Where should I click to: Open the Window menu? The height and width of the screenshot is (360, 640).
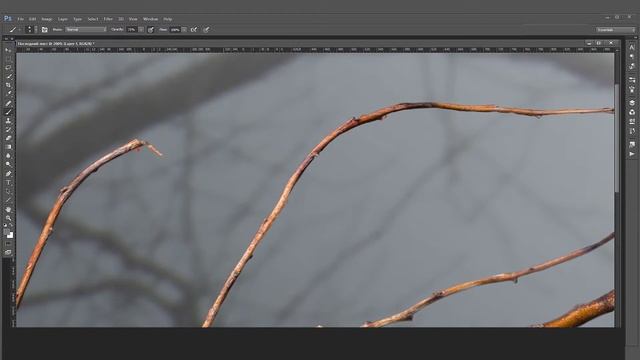click(150, 19)
